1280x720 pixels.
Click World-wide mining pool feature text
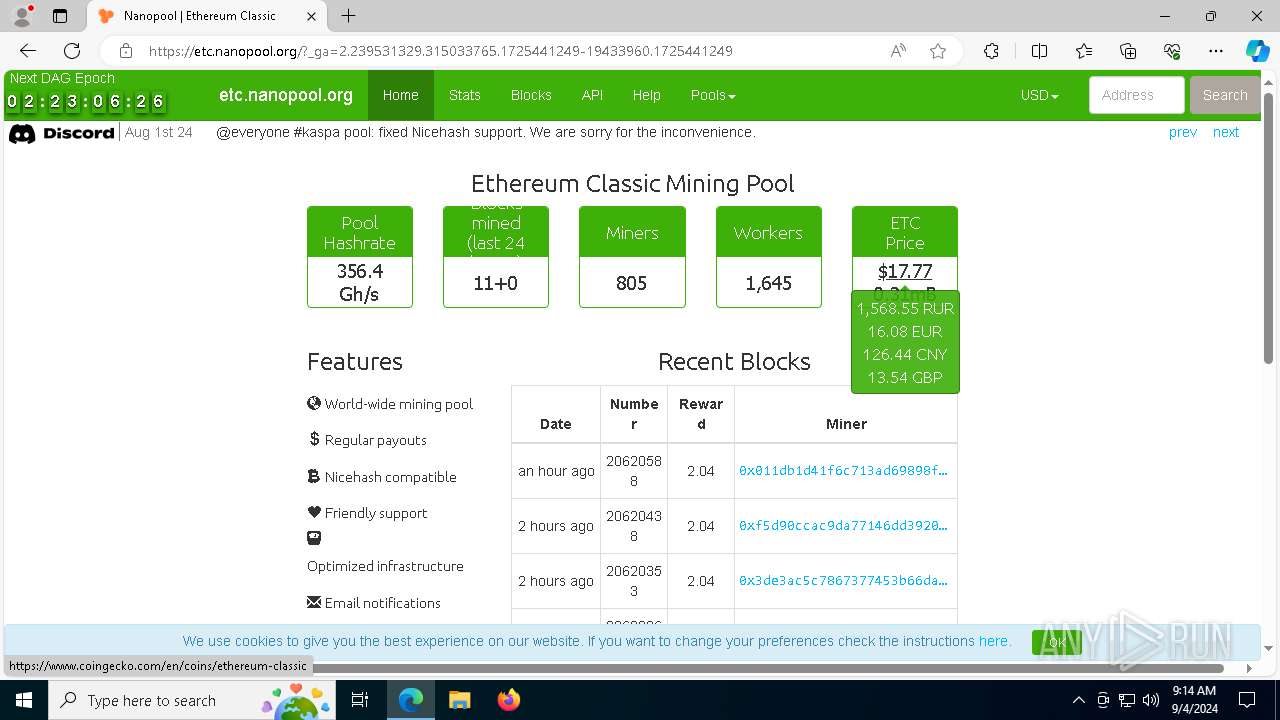click(399, 404)
